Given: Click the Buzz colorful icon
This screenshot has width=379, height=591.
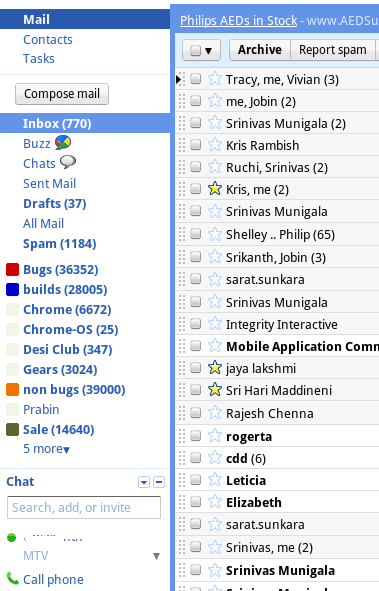Looking at the screenshot, I should point(63,142).
